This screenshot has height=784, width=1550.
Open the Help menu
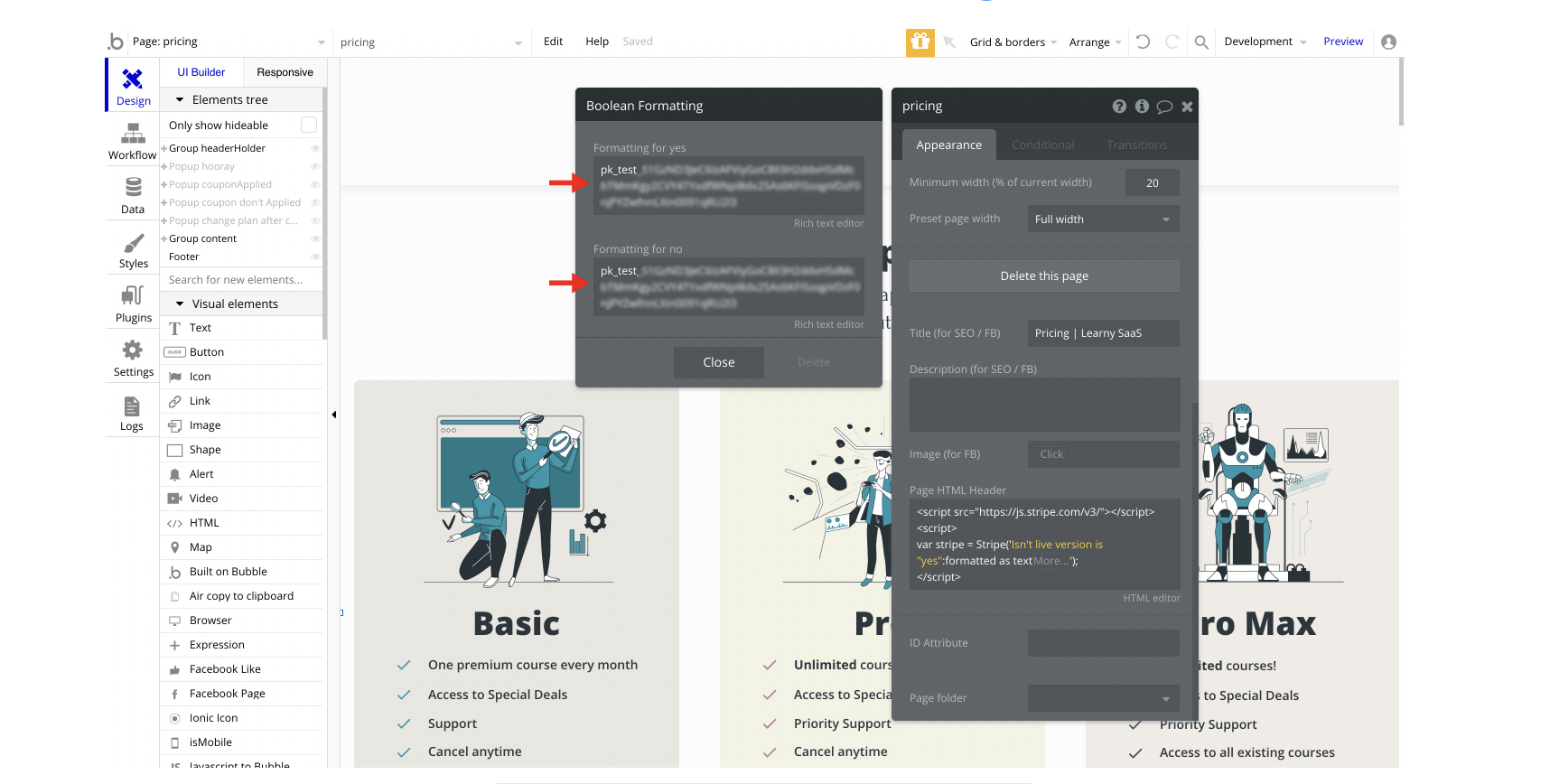[x=597, y=42]
